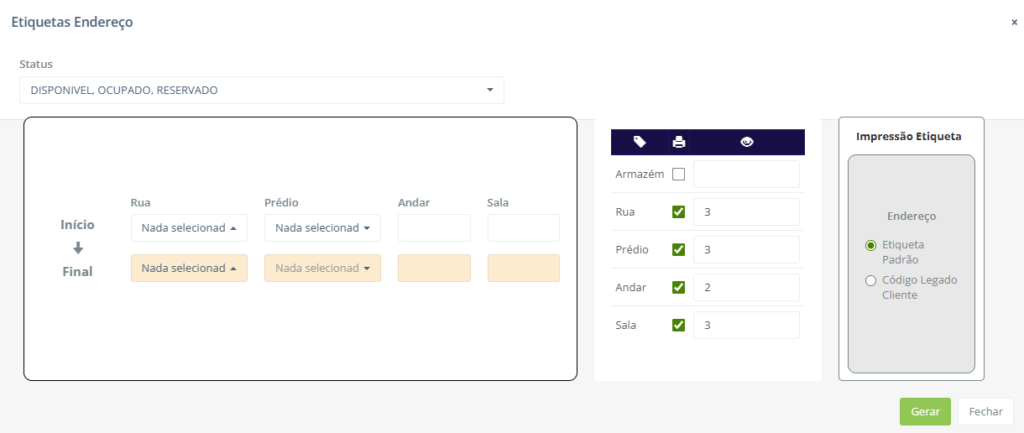Toggle the Prédio checkbox

click(x=679, y=250)
